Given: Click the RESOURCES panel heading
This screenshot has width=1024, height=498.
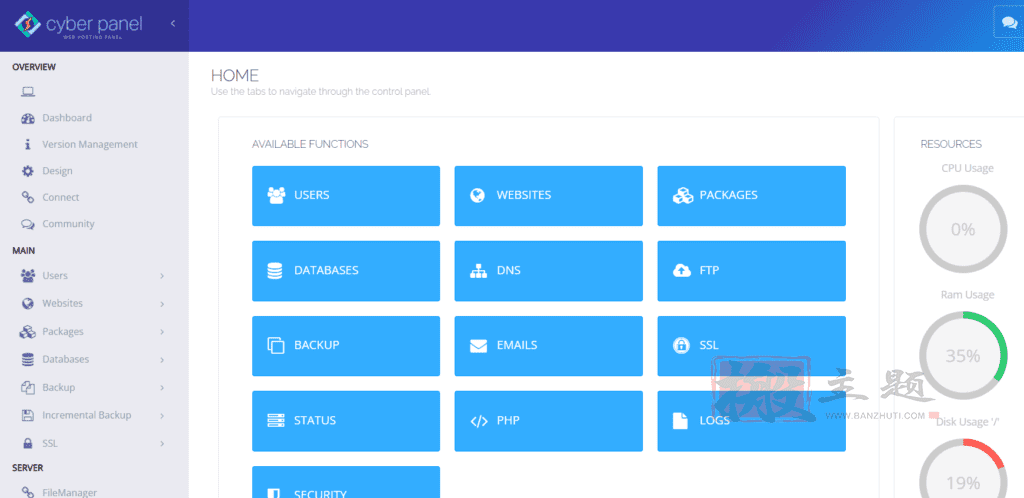Looking at the screenshot, I should coord(951,144).
